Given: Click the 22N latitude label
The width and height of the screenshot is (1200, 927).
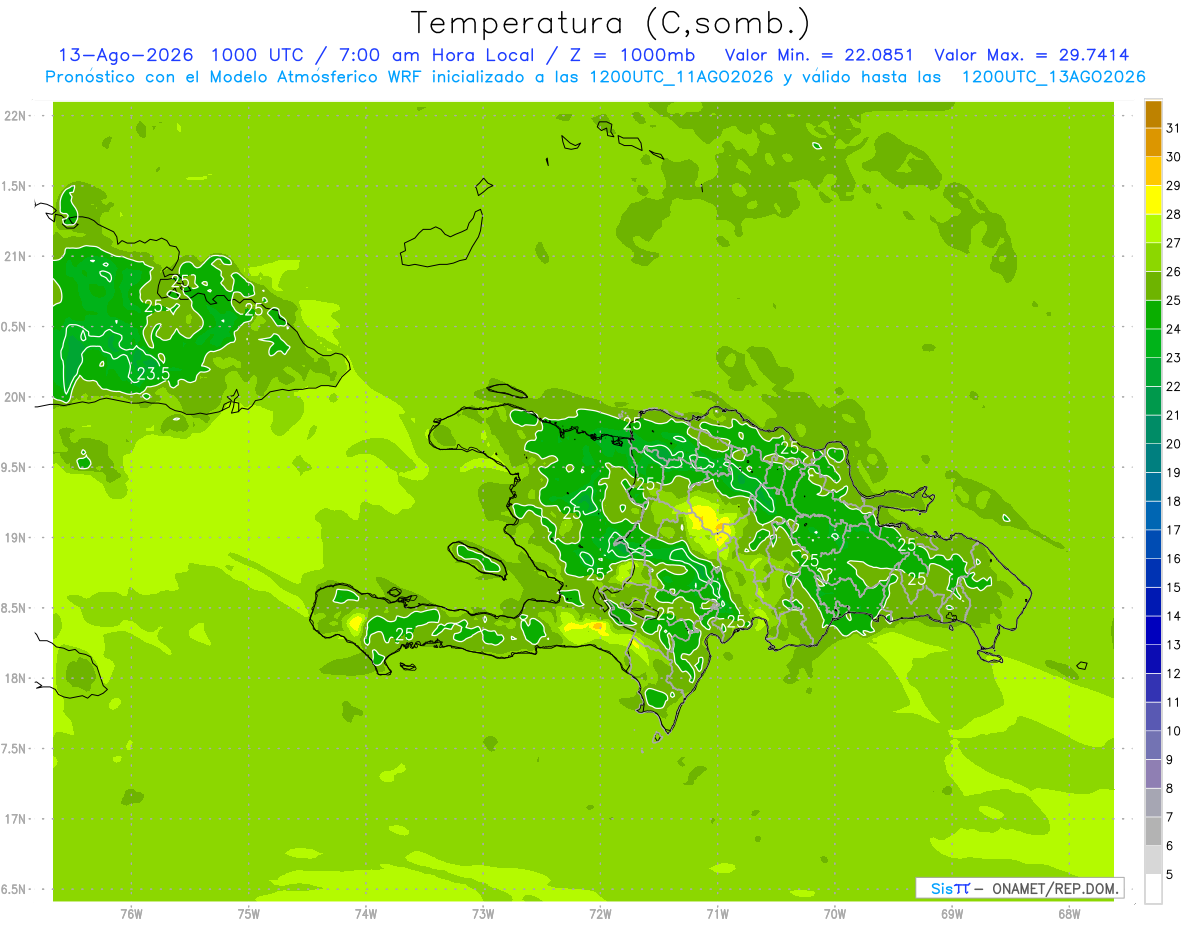Looking at the screenshot, I should coord(17,116).
